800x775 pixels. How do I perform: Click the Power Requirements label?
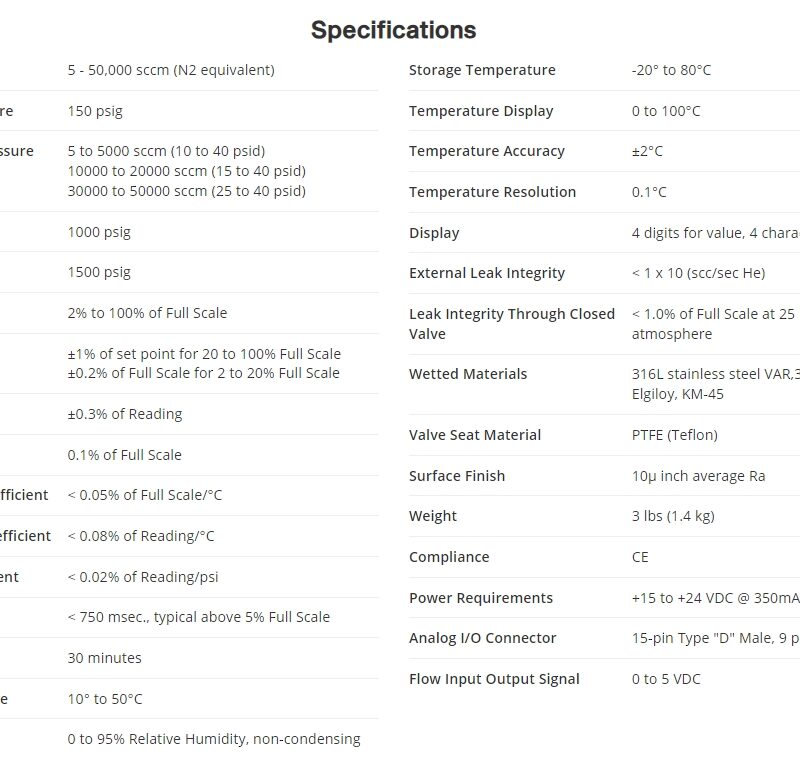click(x=481, y=598)
